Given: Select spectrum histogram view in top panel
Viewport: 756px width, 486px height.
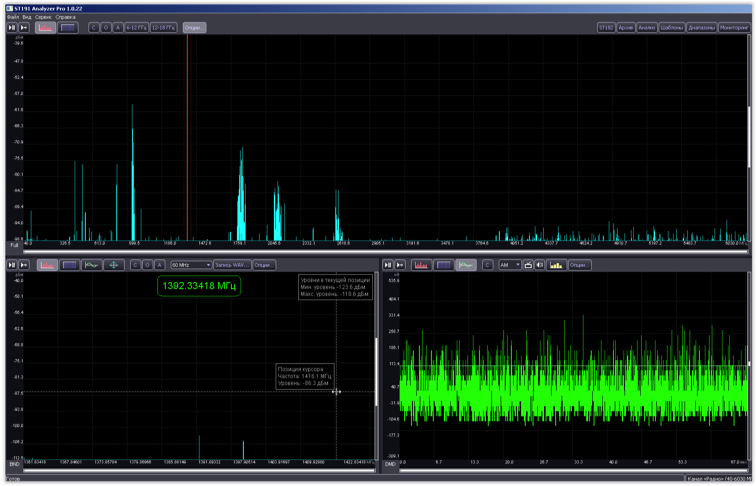Looking at the screenshot, I should (46, 28).
